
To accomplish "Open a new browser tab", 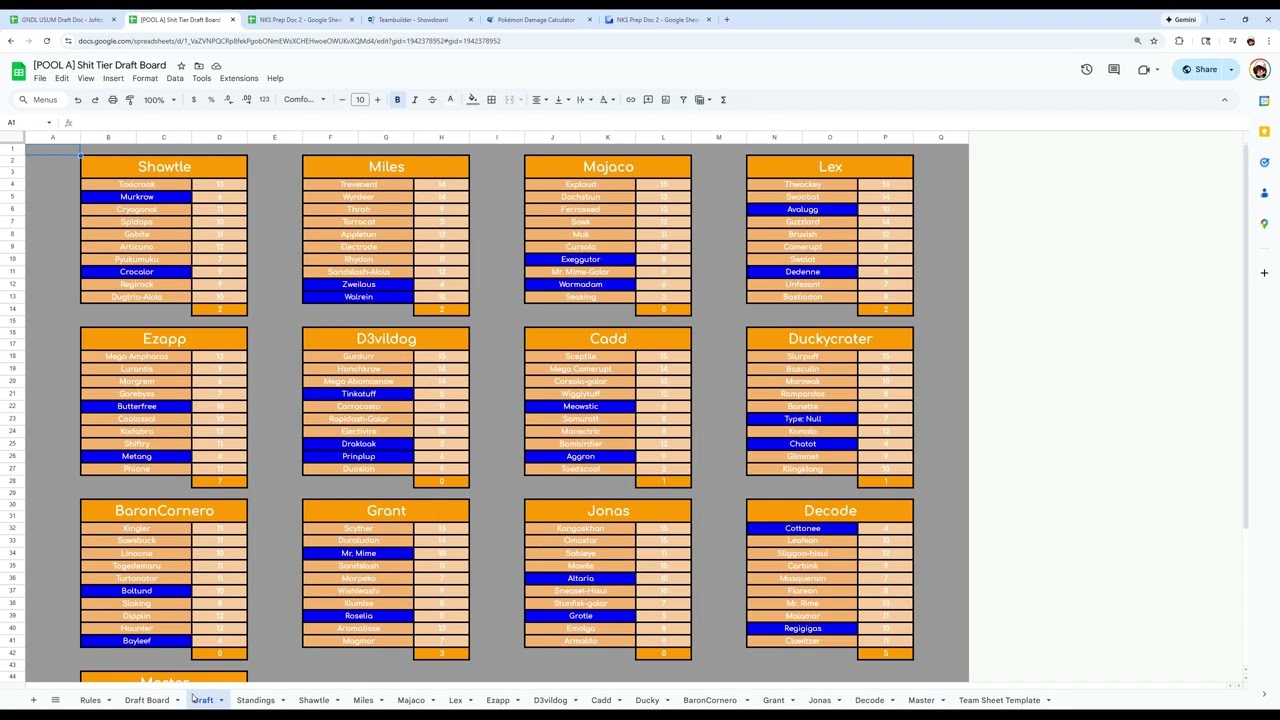I will (x=726, y=19).
